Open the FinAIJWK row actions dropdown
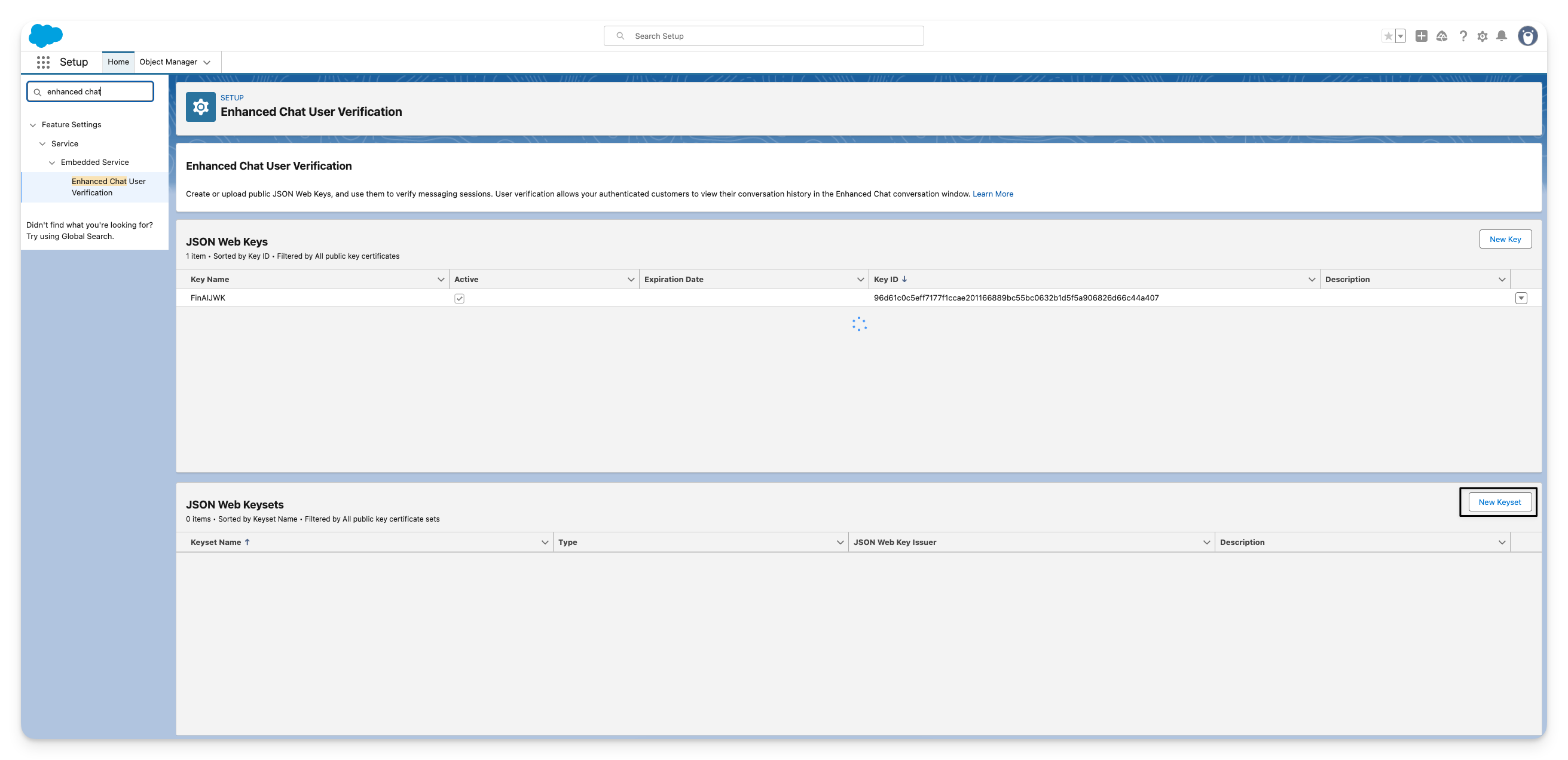1568x760 pixels. pos(1521,298)
